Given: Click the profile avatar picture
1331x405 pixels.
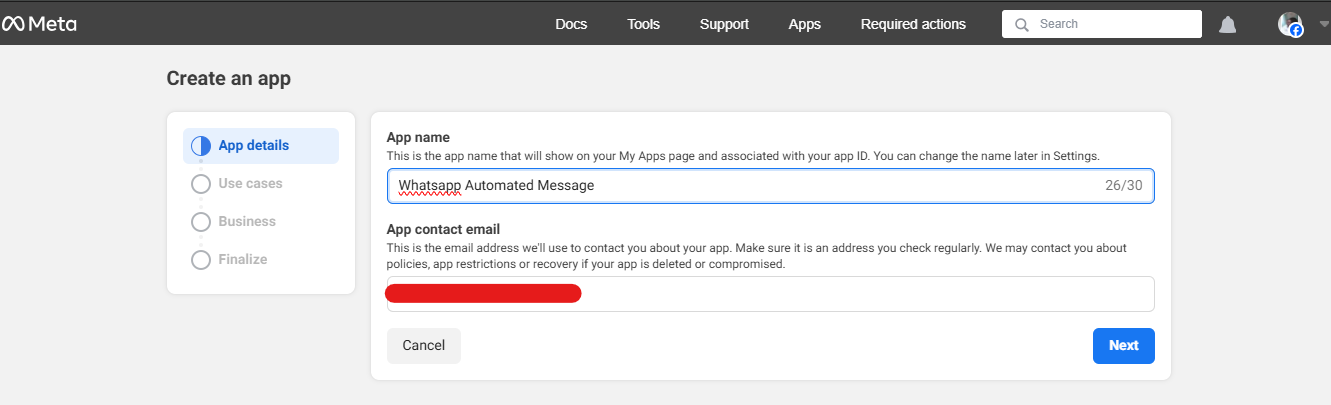Looking at the screenshot, I should point(1289,24).
